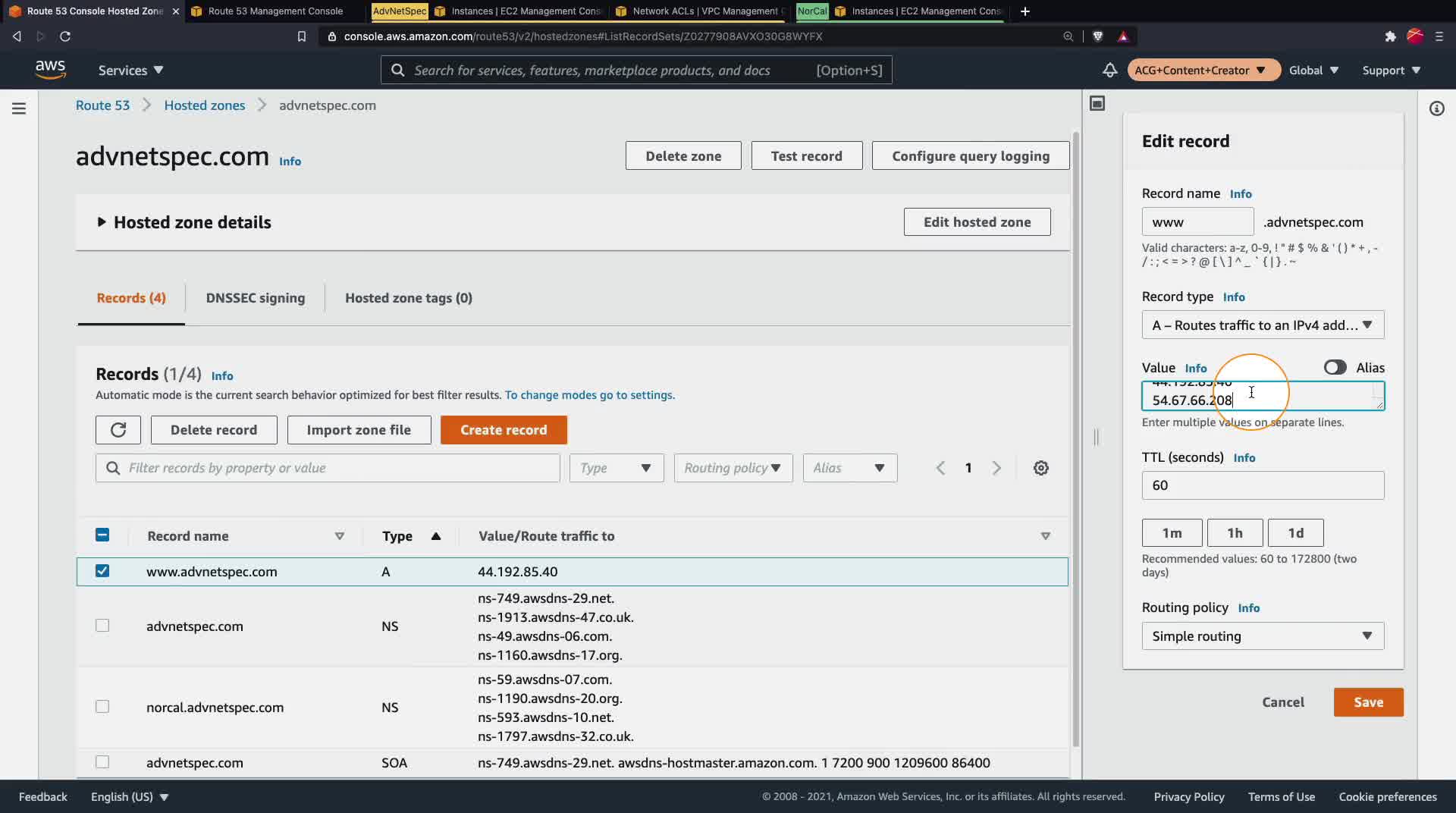Click the notifications bell icon
1456x813 pixels.
(1109, 70)
